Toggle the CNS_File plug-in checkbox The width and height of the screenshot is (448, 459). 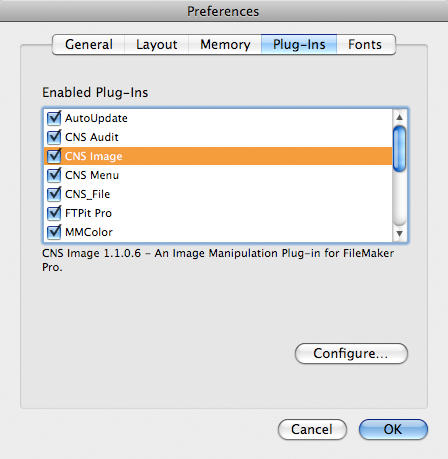pos(54,194)
